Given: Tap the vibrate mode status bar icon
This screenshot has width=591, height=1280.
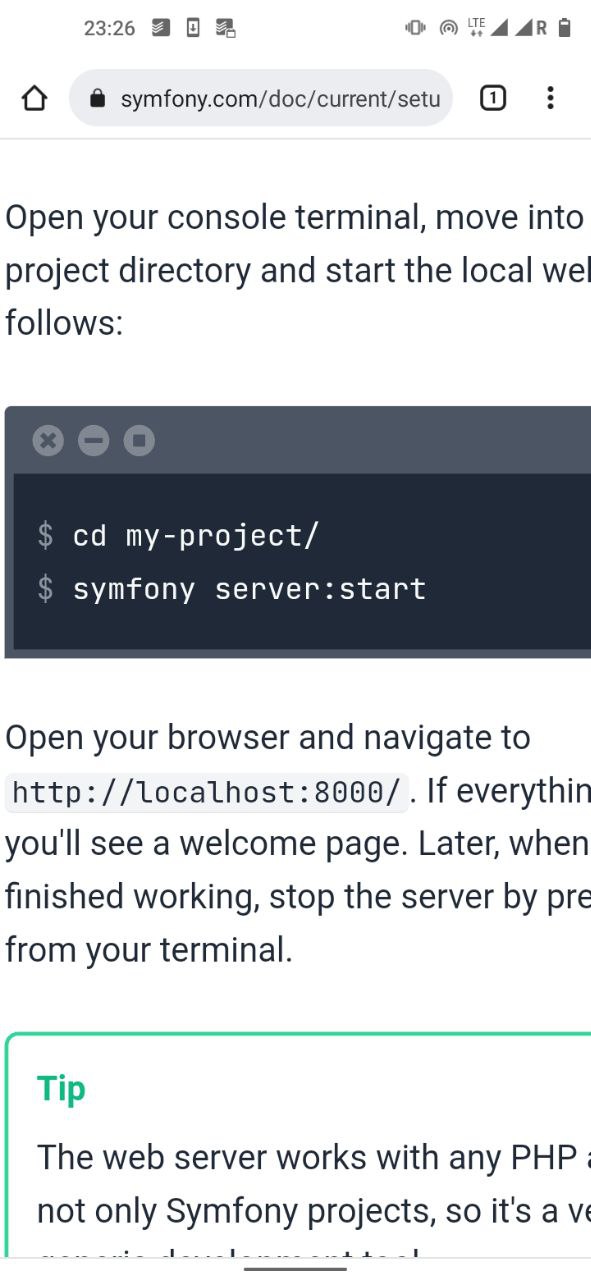Looking at the screenshot, I should 415,28.
